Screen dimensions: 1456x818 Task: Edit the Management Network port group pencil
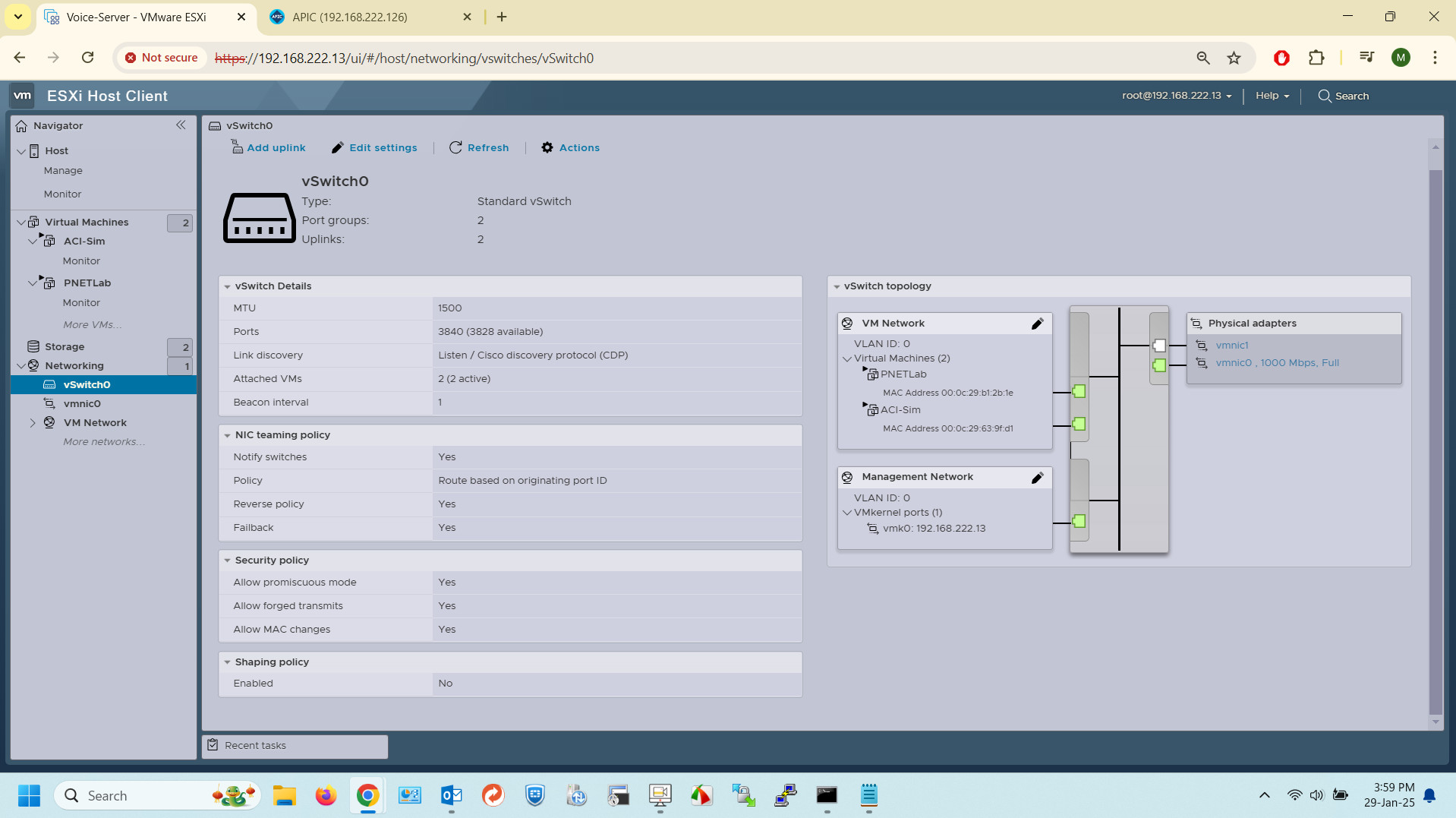[1037, 478]
